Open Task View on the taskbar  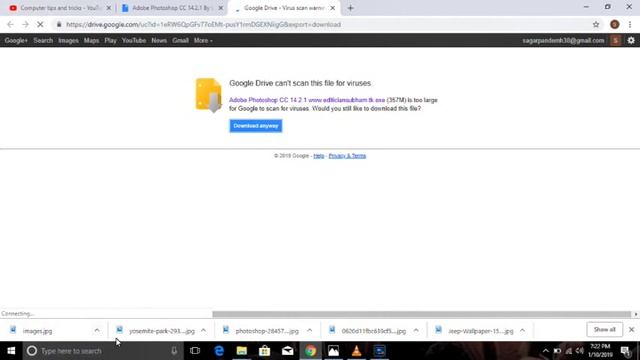click(x=195, y=351)
